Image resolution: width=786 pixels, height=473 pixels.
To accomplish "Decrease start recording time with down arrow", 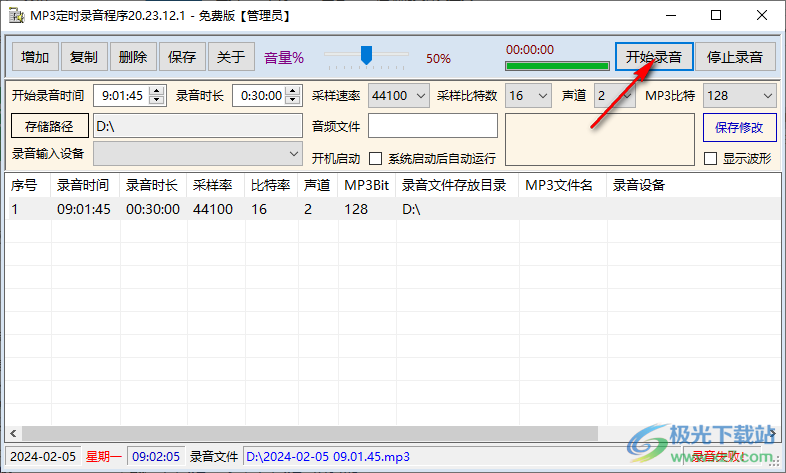I will coord(157,100).
